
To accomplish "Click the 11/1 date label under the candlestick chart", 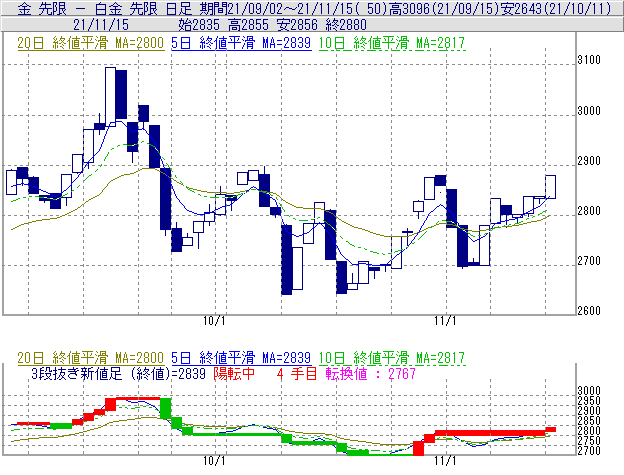I will [445, 321].
